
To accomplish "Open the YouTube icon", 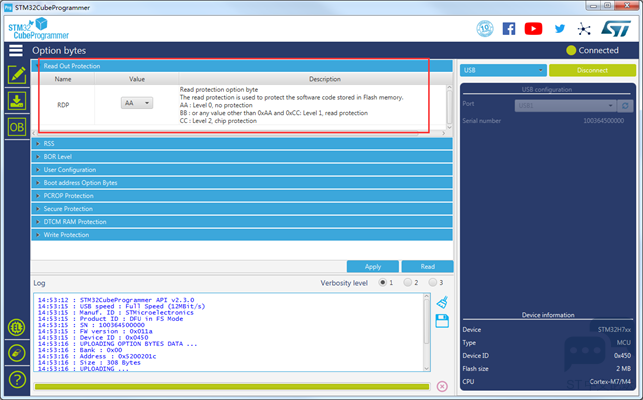I will click(x=533, y=29).
